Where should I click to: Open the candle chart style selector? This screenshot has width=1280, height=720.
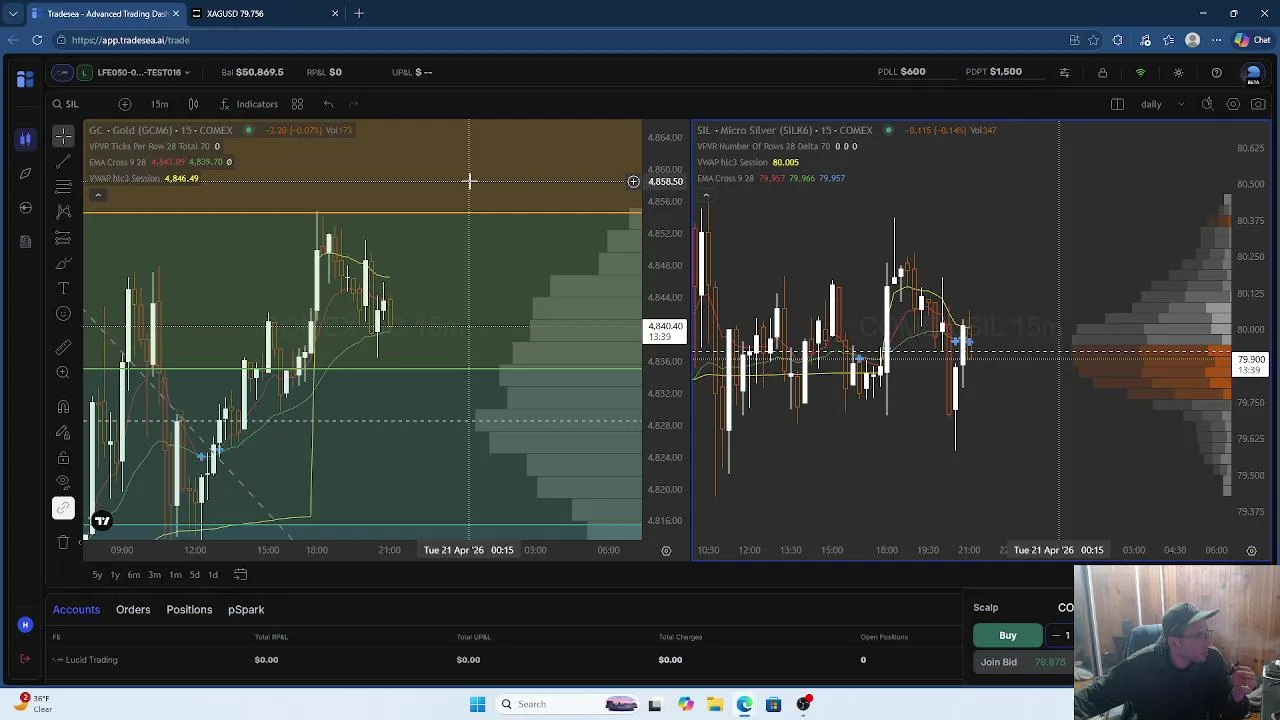[x=193, y=104]
